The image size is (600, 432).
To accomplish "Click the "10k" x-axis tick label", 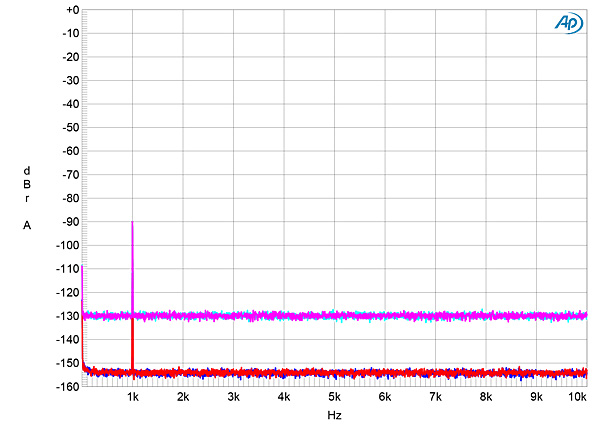I will 577,397.
